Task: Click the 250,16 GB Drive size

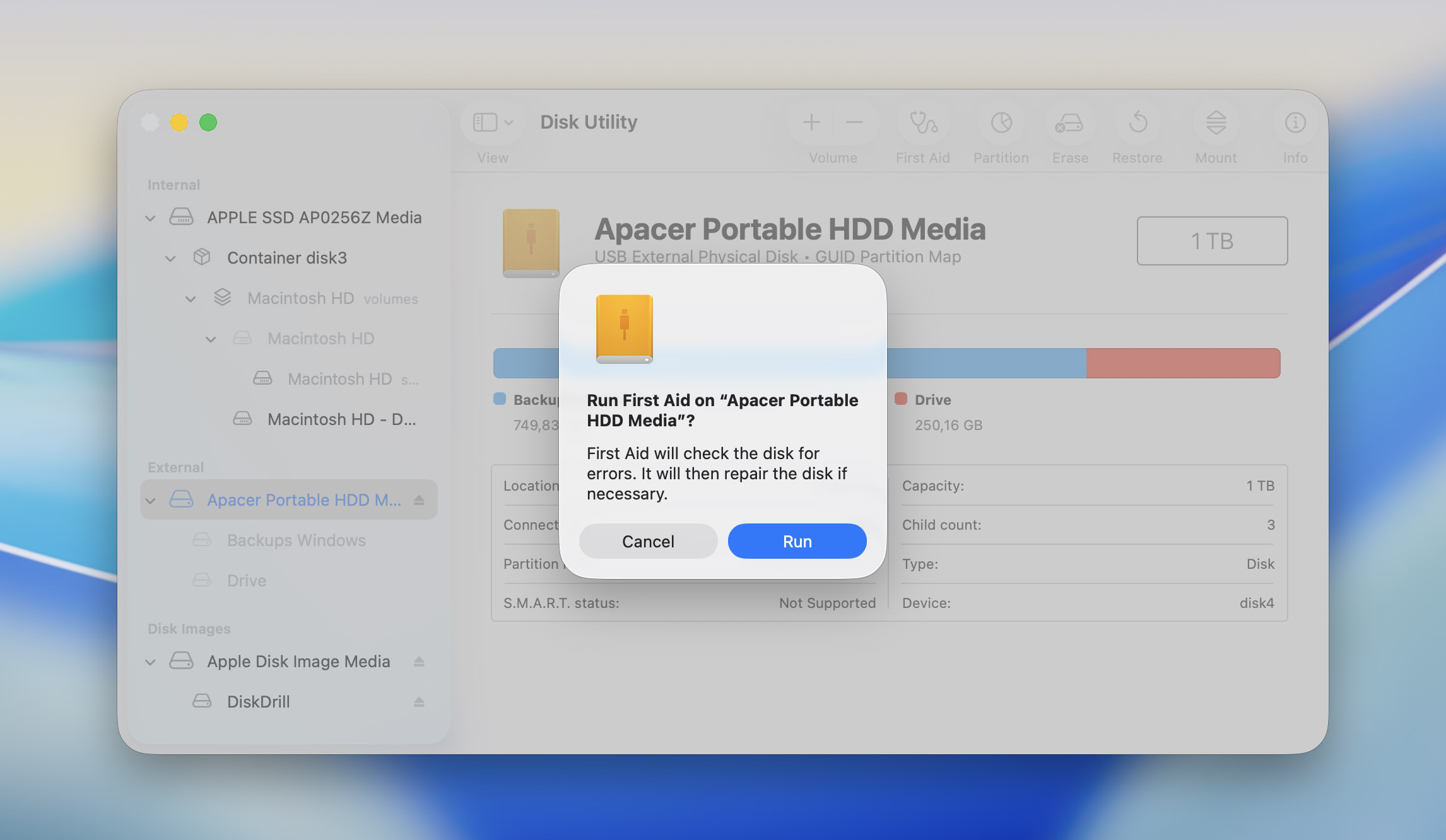Action: coord(948,425)
